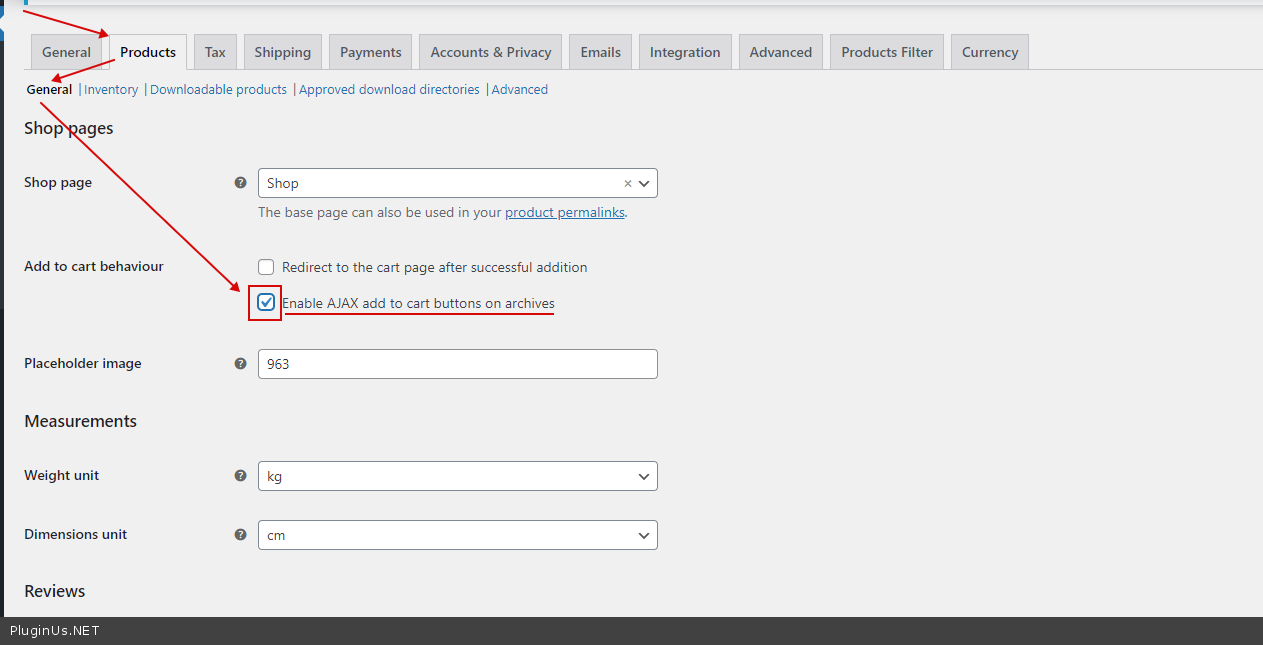The width and height of the screenshot is (1263, 645).
Task: Enable redirect to cart page checkbox
Action: pos(266,267)
